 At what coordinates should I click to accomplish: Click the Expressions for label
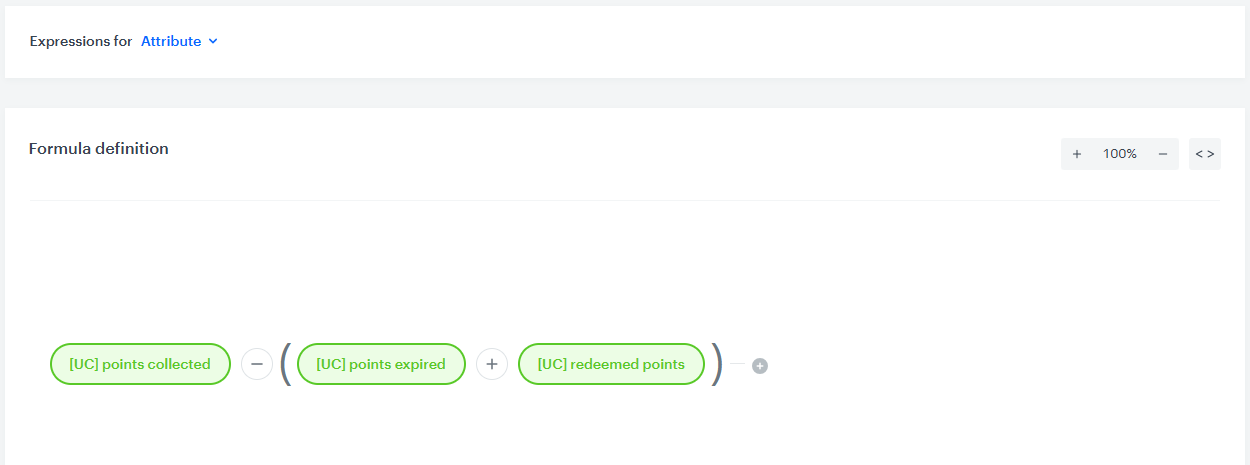point(81,41)
